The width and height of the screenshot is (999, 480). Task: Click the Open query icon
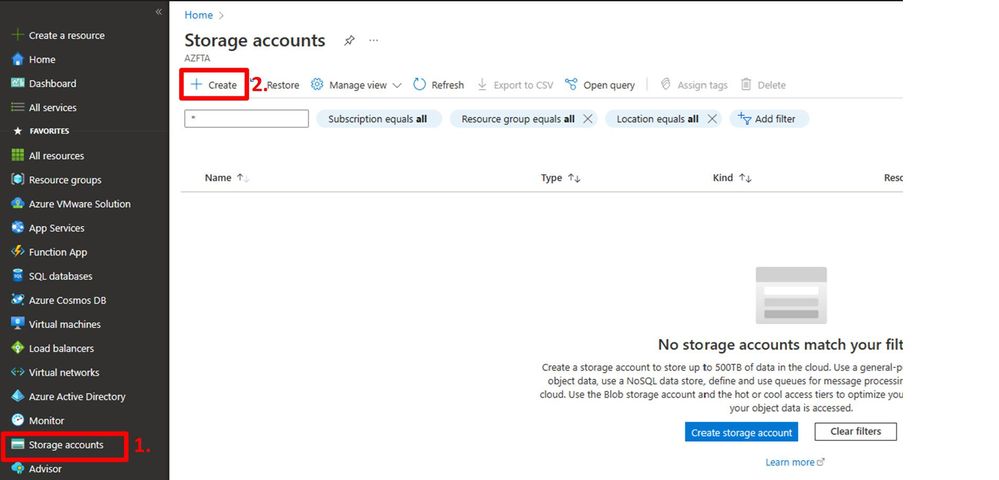[x=571, y=84]
